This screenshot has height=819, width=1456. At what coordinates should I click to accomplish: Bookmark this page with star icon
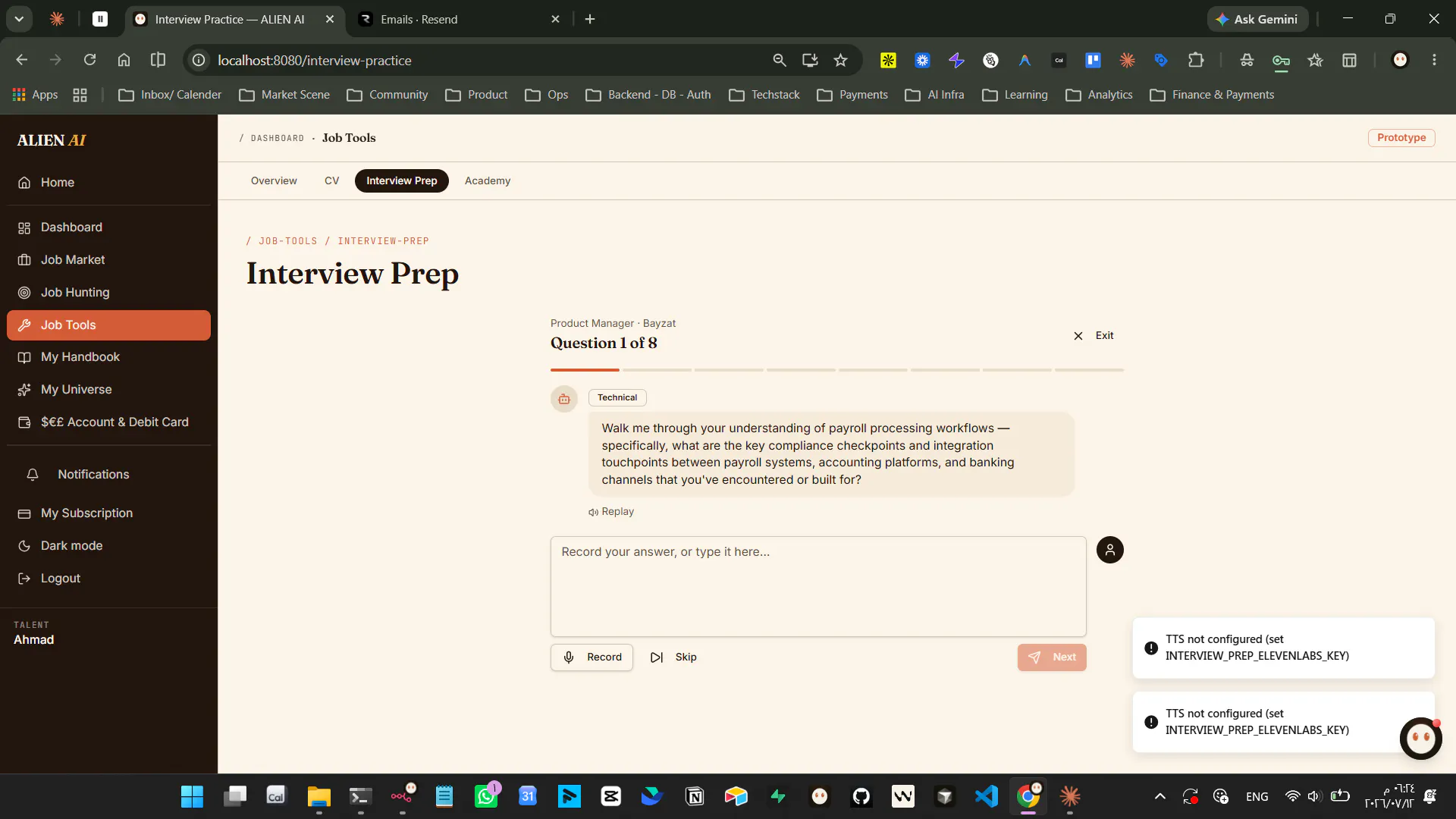(x=840, y=61)
